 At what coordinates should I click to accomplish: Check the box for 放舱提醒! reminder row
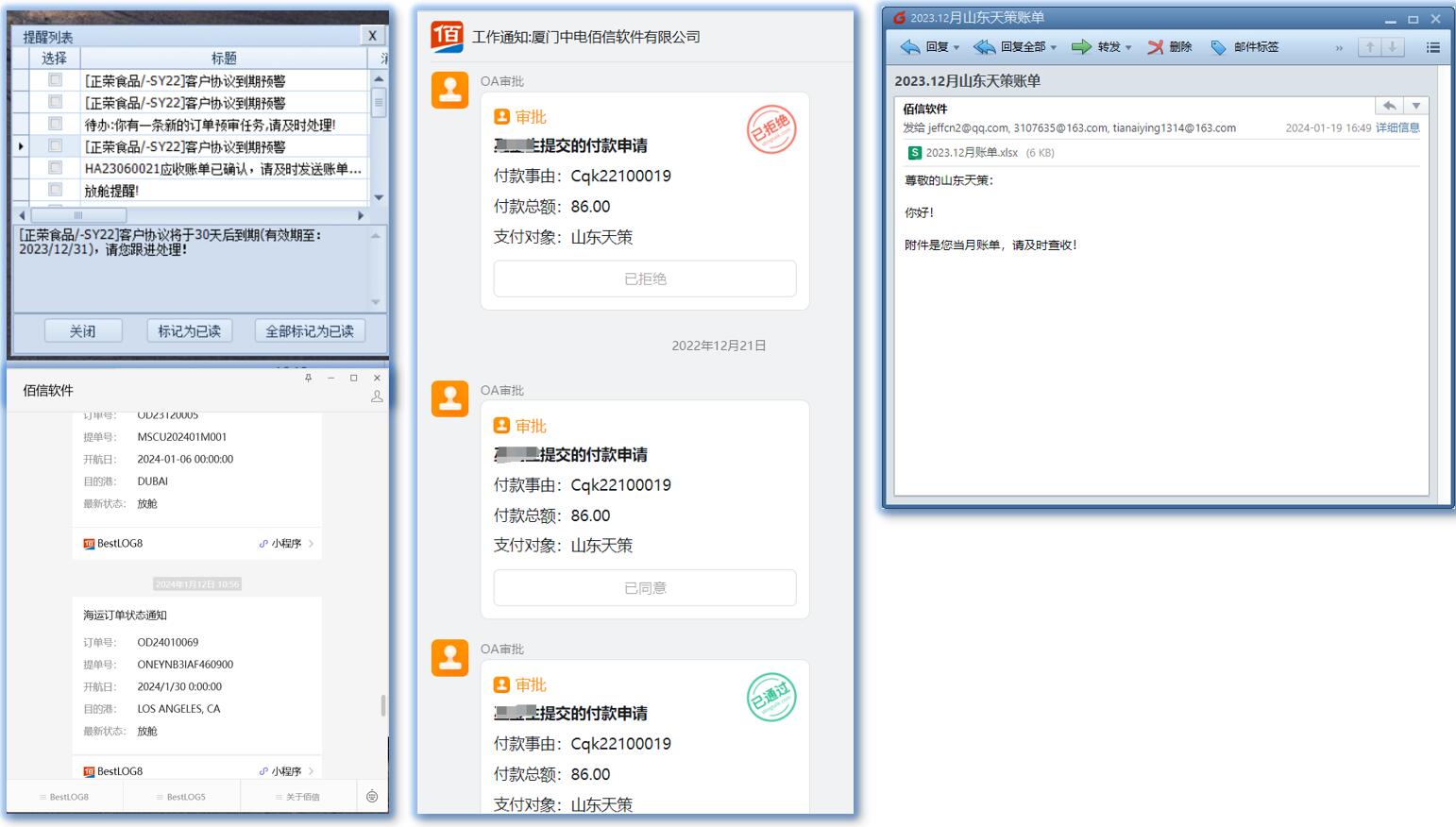(x=55, y=190)
